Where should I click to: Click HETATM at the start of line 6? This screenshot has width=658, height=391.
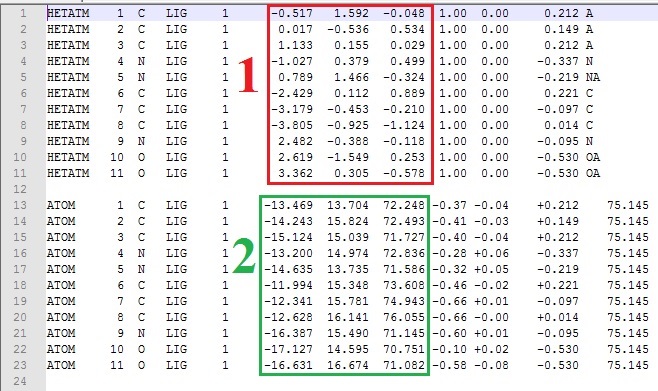[x=68, y=93]
